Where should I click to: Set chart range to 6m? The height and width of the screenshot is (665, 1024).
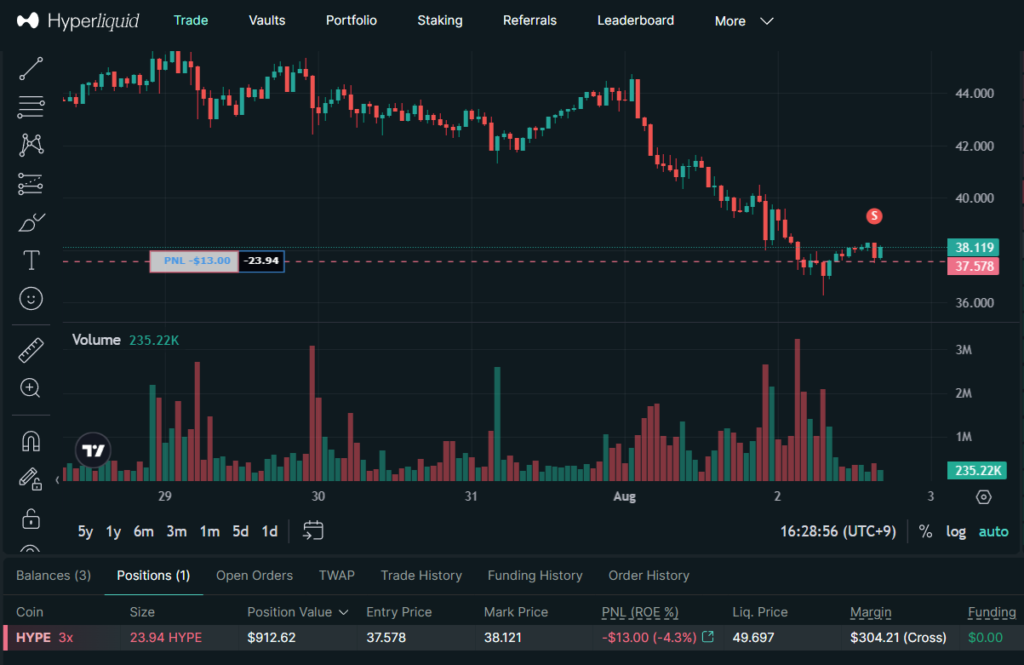click(x=144, y=532)
